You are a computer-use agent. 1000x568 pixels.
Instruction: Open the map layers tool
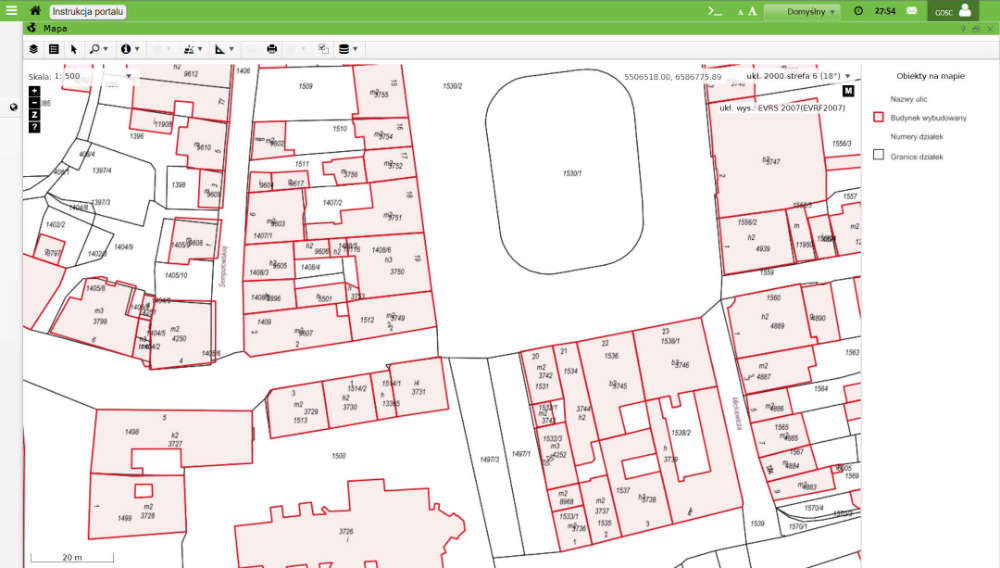tap(33, 48)
